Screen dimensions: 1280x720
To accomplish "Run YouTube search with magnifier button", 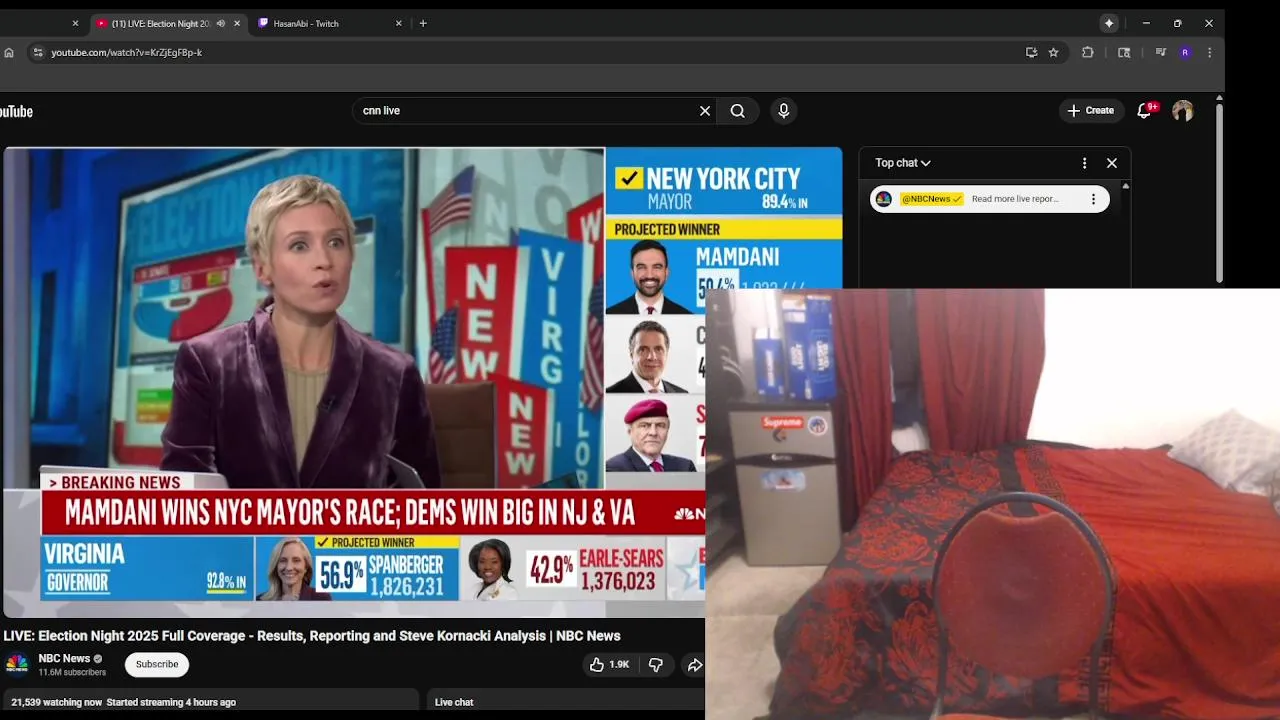I will pyautogui.click(x=738, y=111).
